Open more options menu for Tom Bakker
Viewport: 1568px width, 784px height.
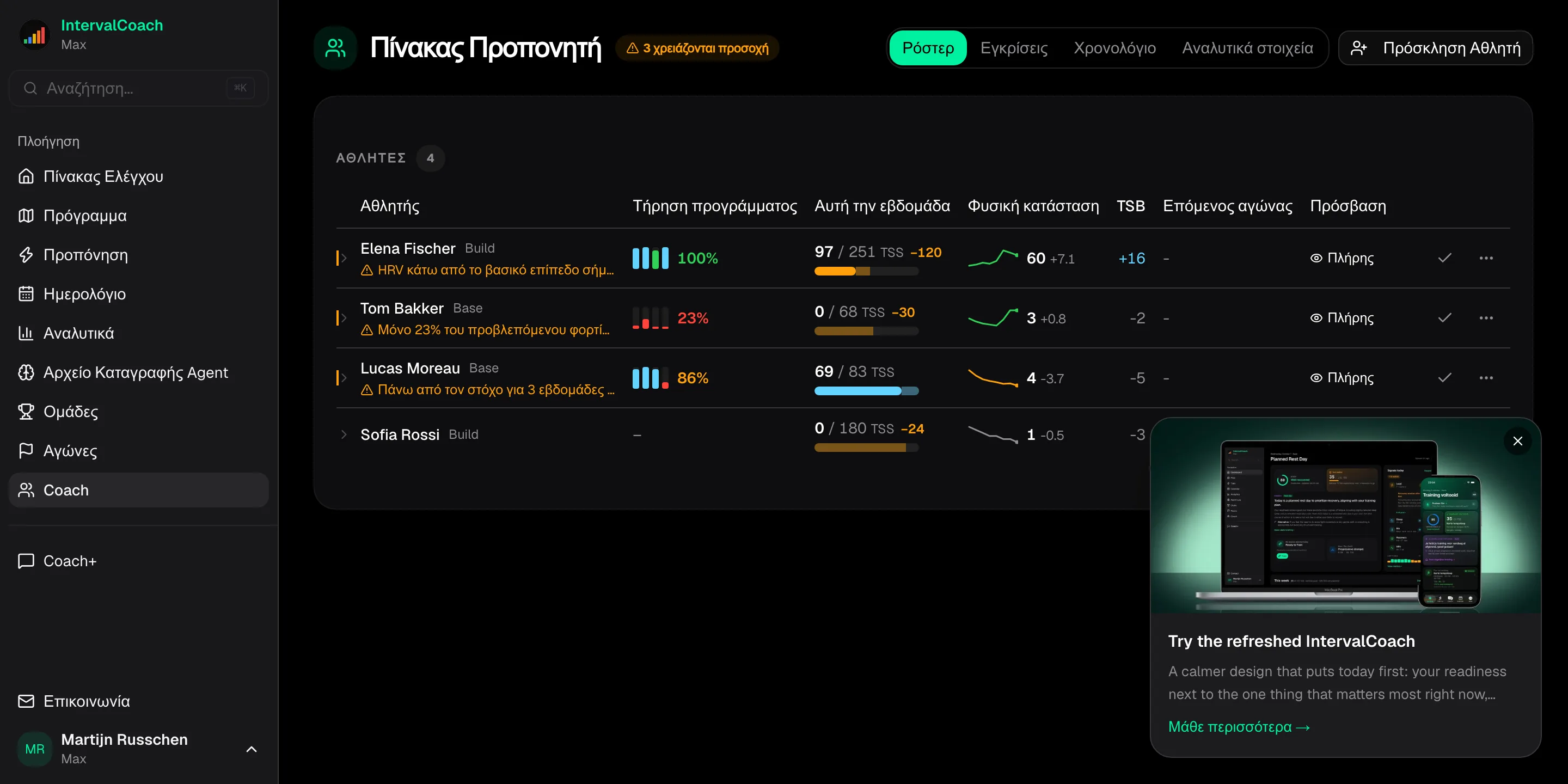pyautogui.click(x=1486, y=318)
